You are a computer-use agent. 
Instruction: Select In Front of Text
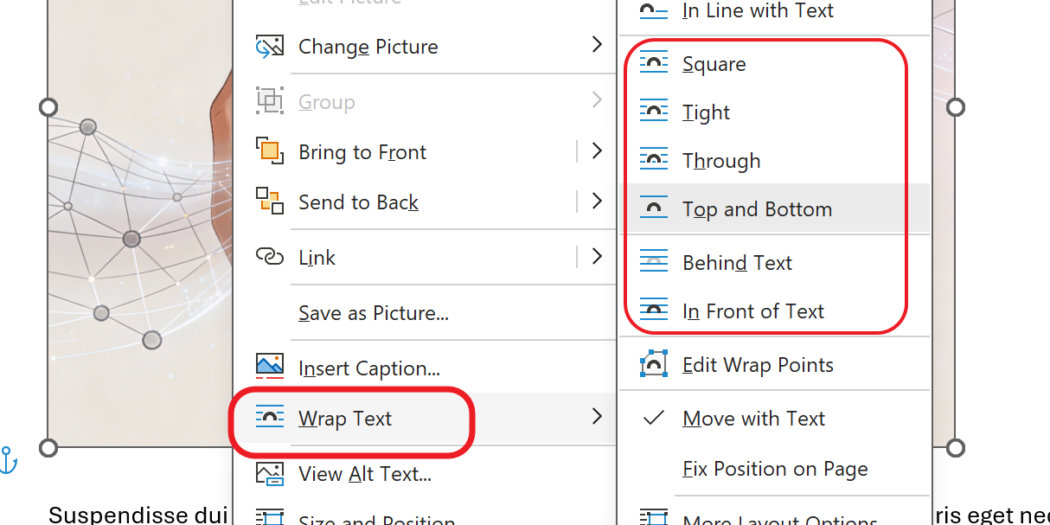pos(753,311)
